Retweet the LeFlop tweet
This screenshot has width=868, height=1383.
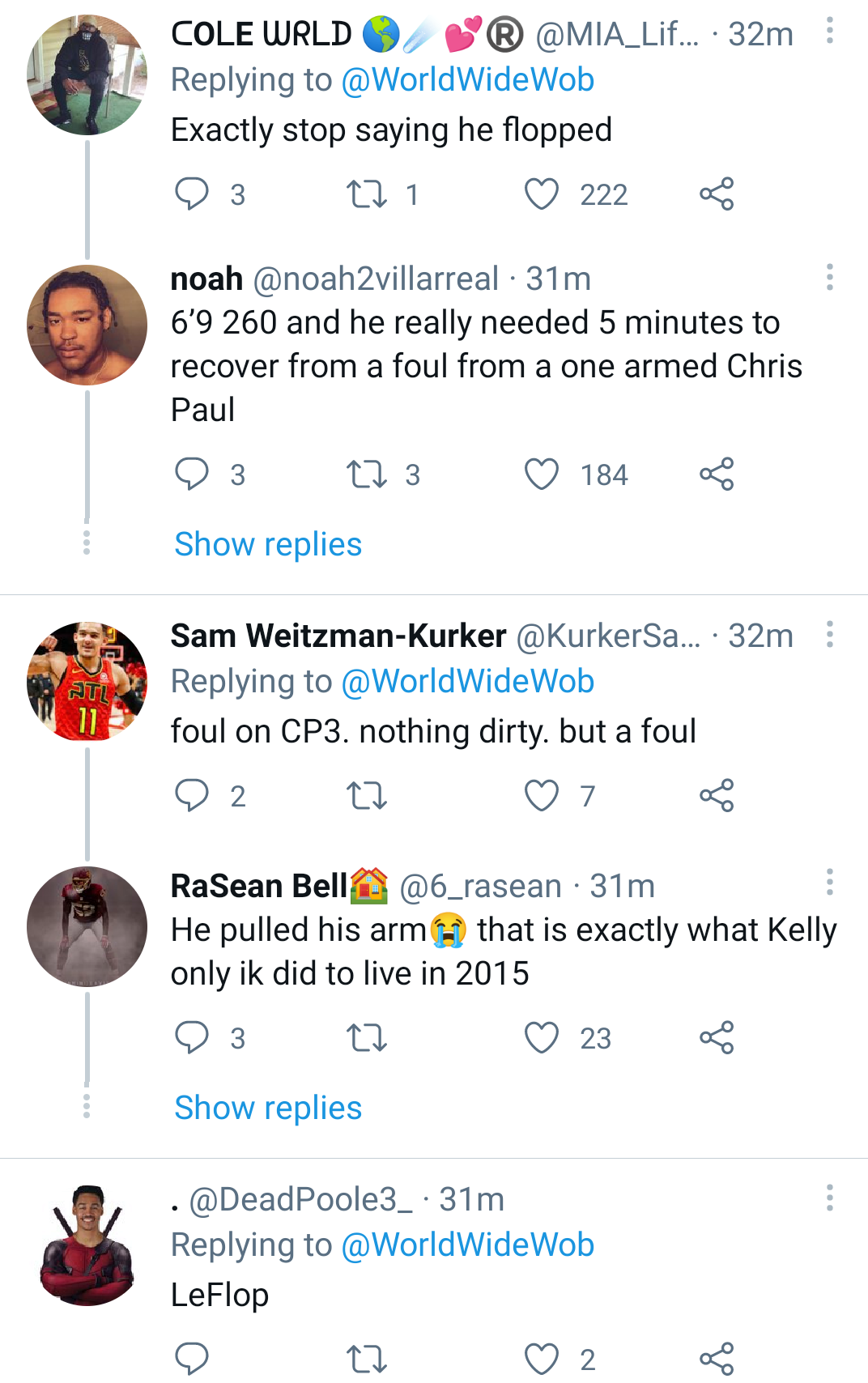(367, 1359)
